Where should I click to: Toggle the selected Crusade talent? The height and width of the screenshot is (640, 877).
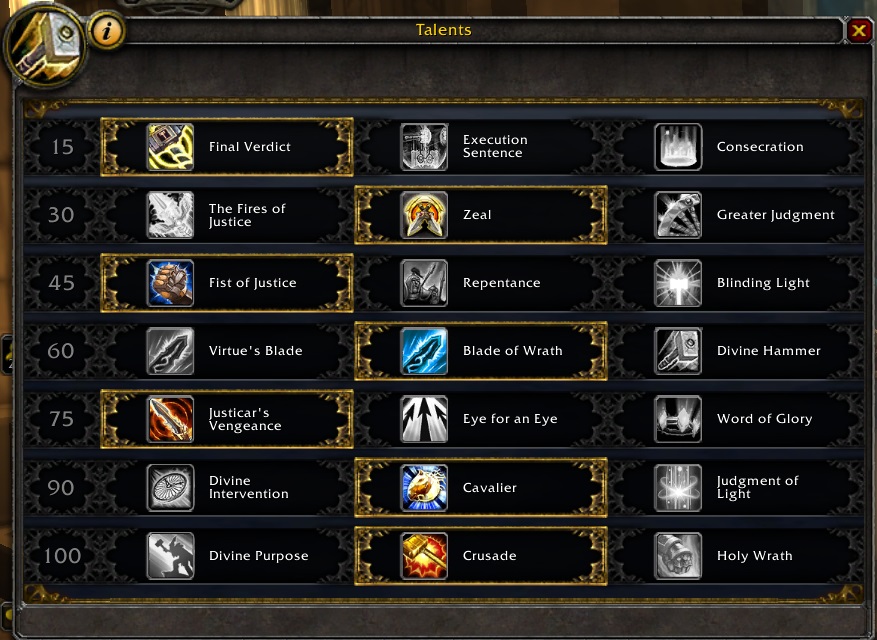tap(480, 556)
